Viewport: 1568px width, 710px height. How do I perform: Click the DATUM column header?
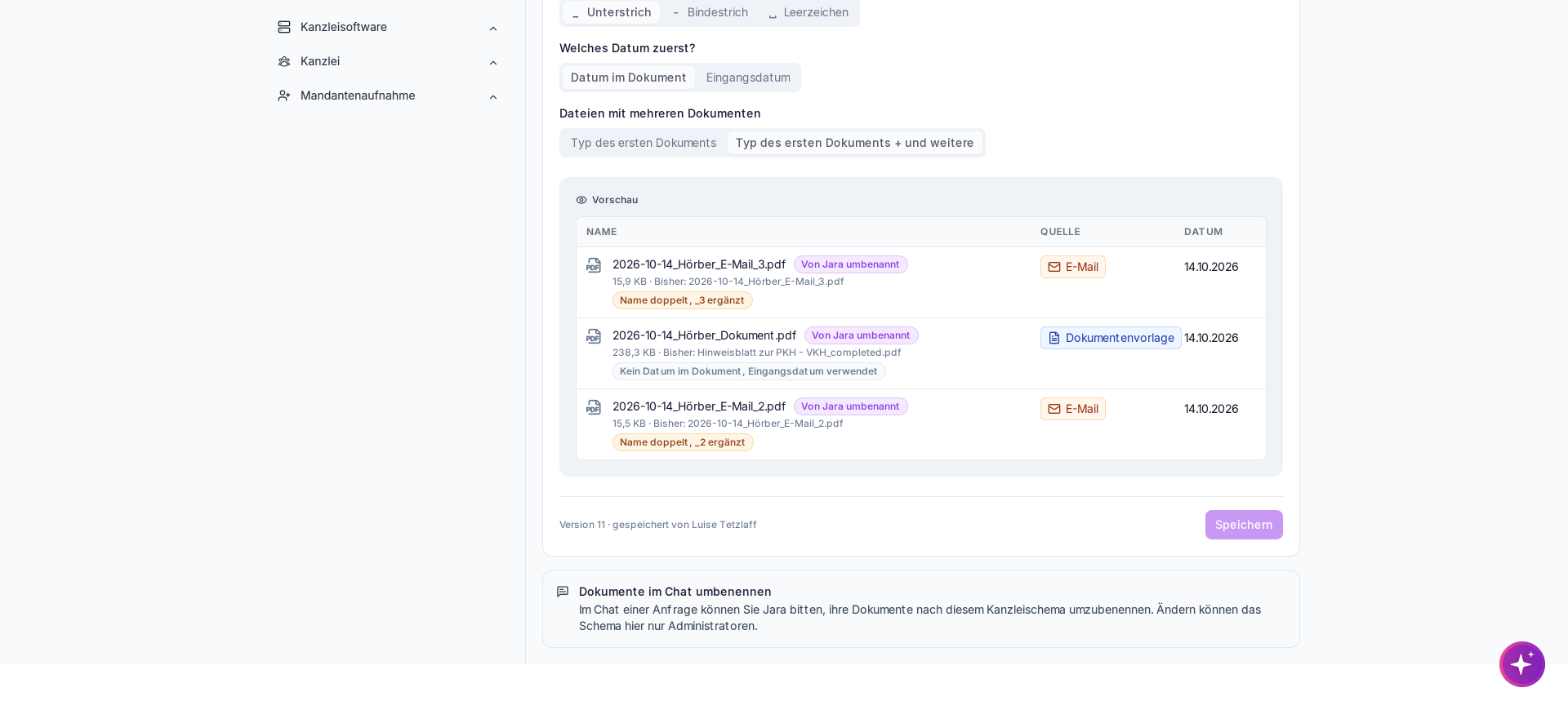click(x=1203, y=232)
